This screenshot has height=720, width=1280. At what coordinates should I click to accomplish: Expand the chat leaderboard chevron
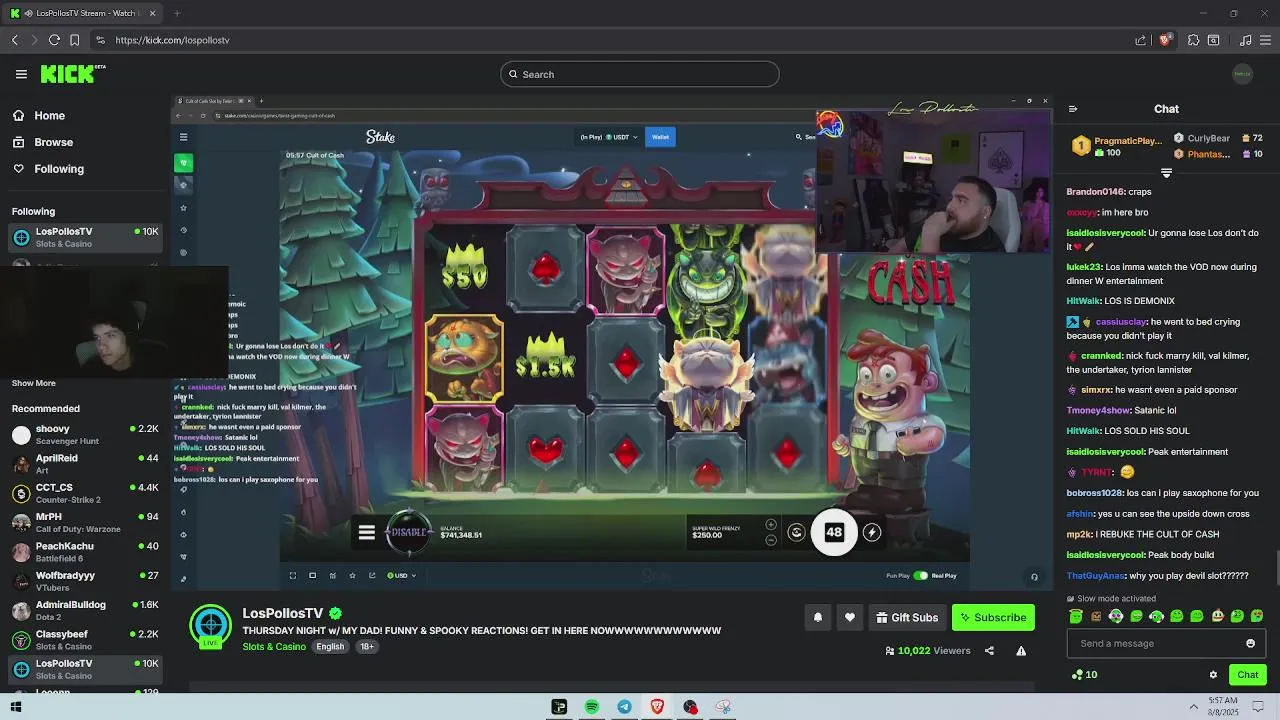click(1166, 173)
